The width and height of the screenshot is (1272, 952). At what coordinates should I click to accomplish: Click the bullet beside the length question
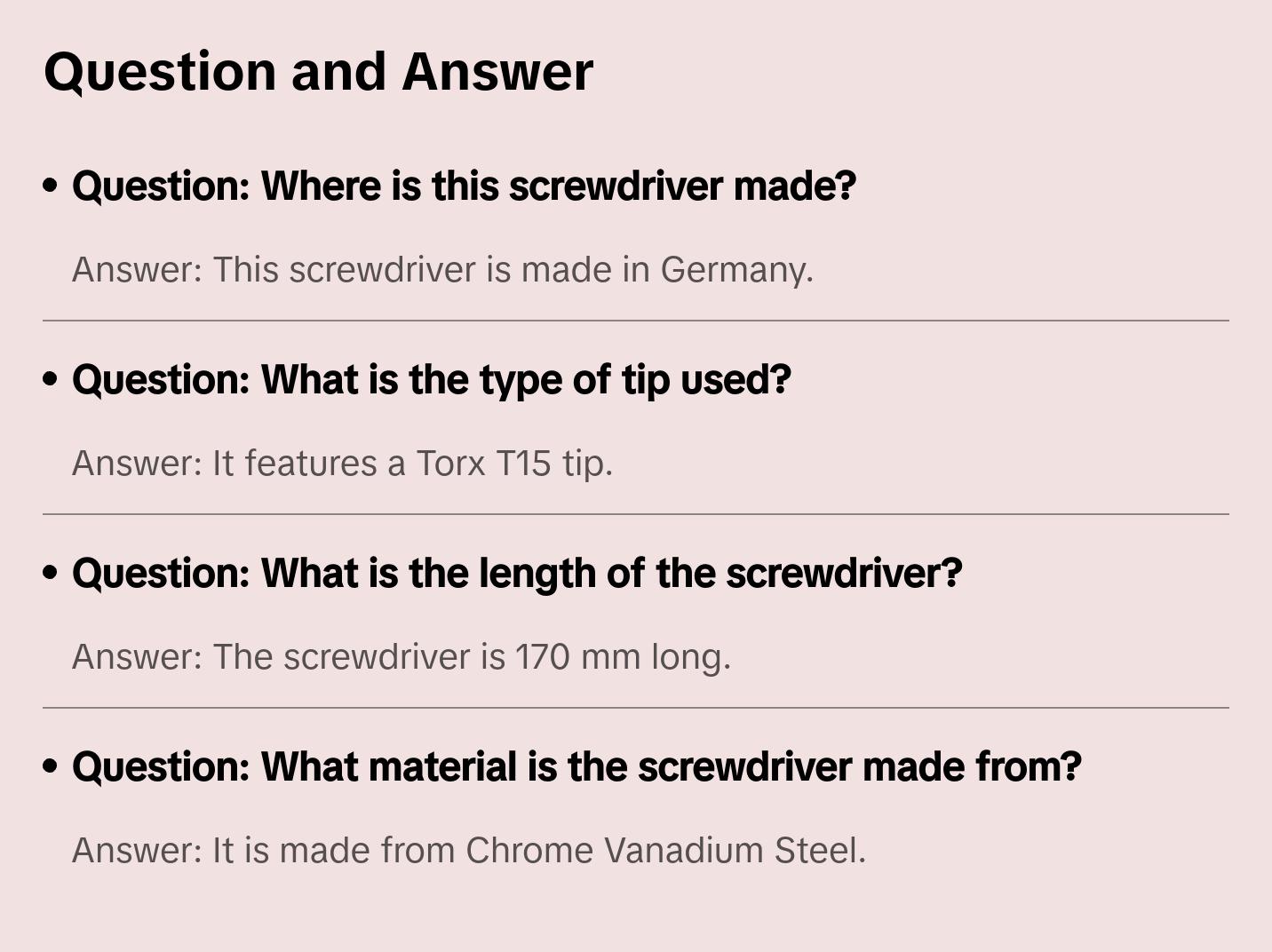tap(51, 573)
